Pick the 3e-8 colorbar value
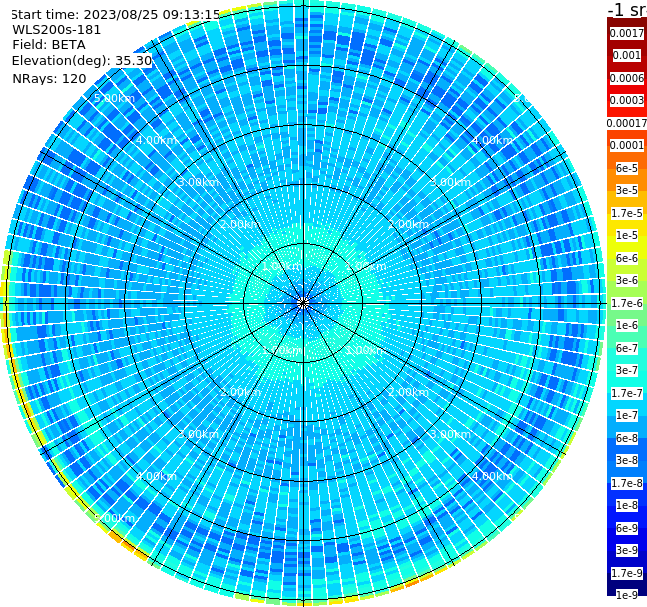This screenshot has height=607, width=647. [627, 460]
